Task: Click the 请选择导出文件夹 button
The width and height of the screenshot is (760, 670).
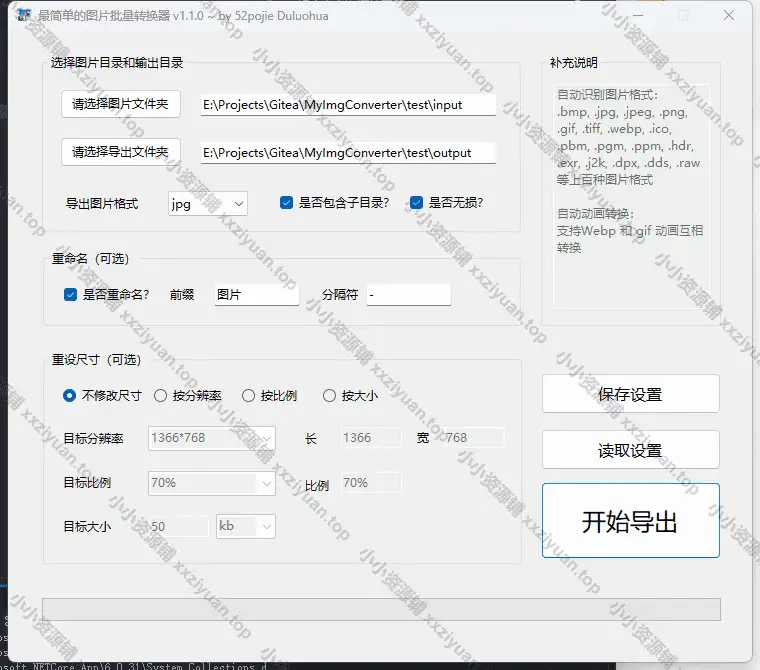Action: 120,152
